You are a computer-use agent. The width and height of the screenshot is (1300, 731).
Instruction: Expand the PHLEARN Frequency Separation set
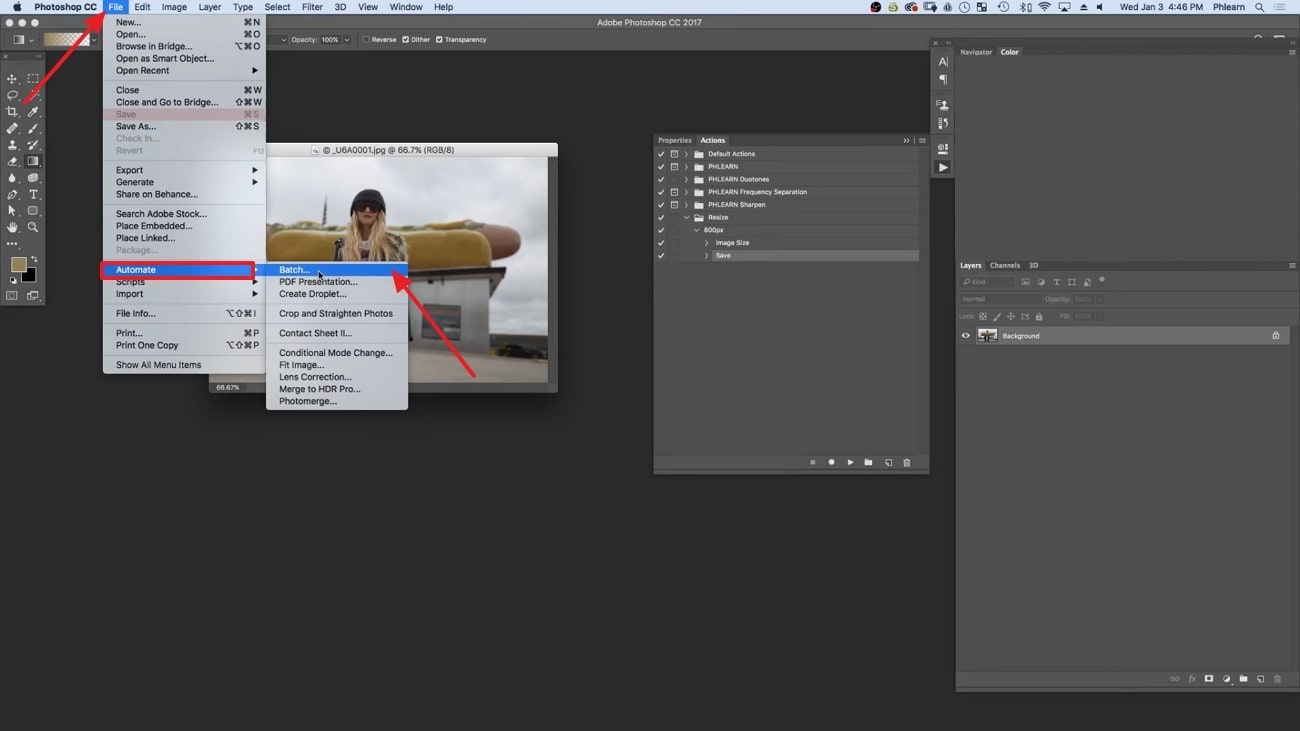[686, 192]
